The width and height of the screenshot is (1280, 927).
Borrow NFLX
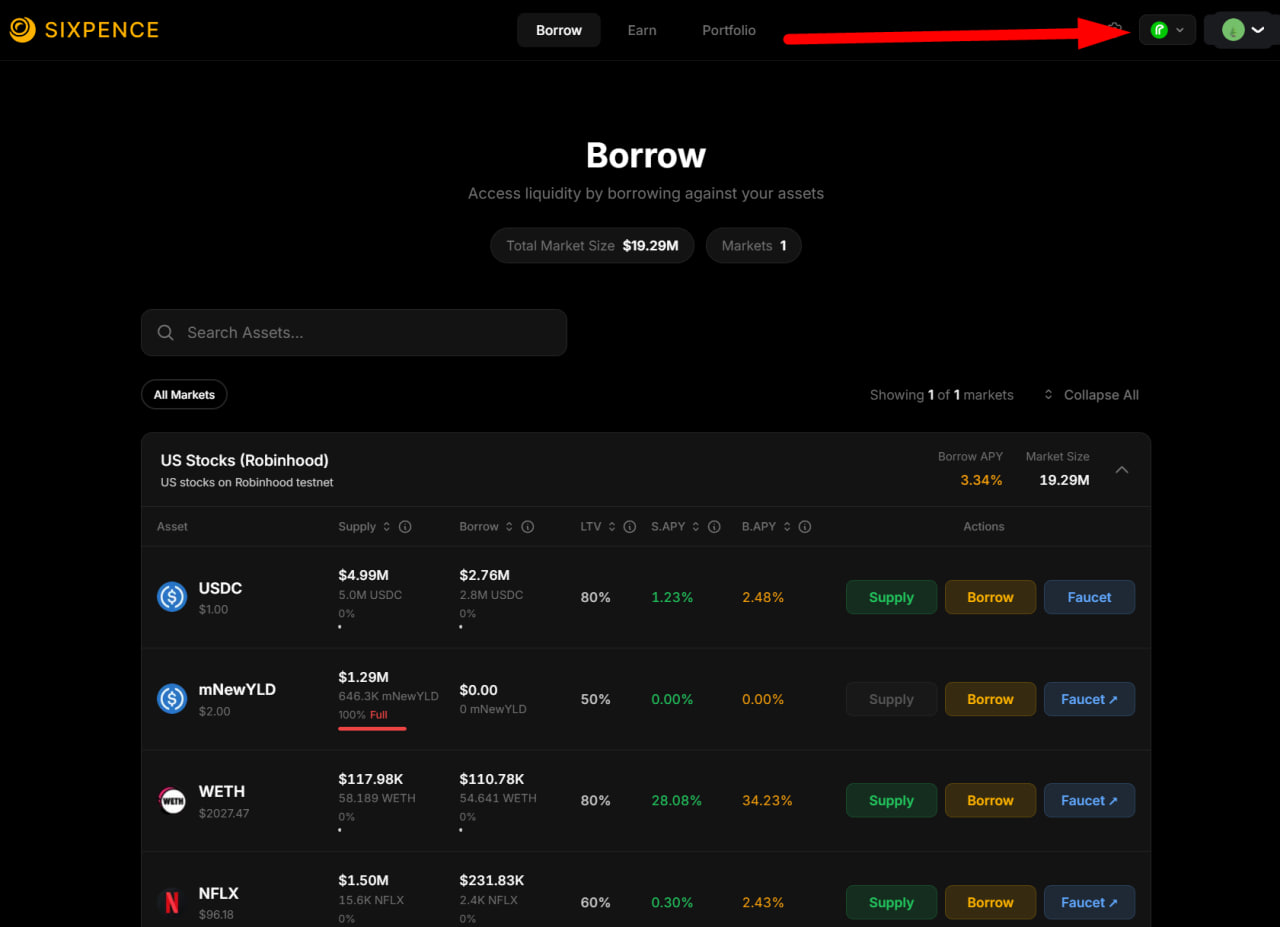pyautogui.click(x=990, y=902)
